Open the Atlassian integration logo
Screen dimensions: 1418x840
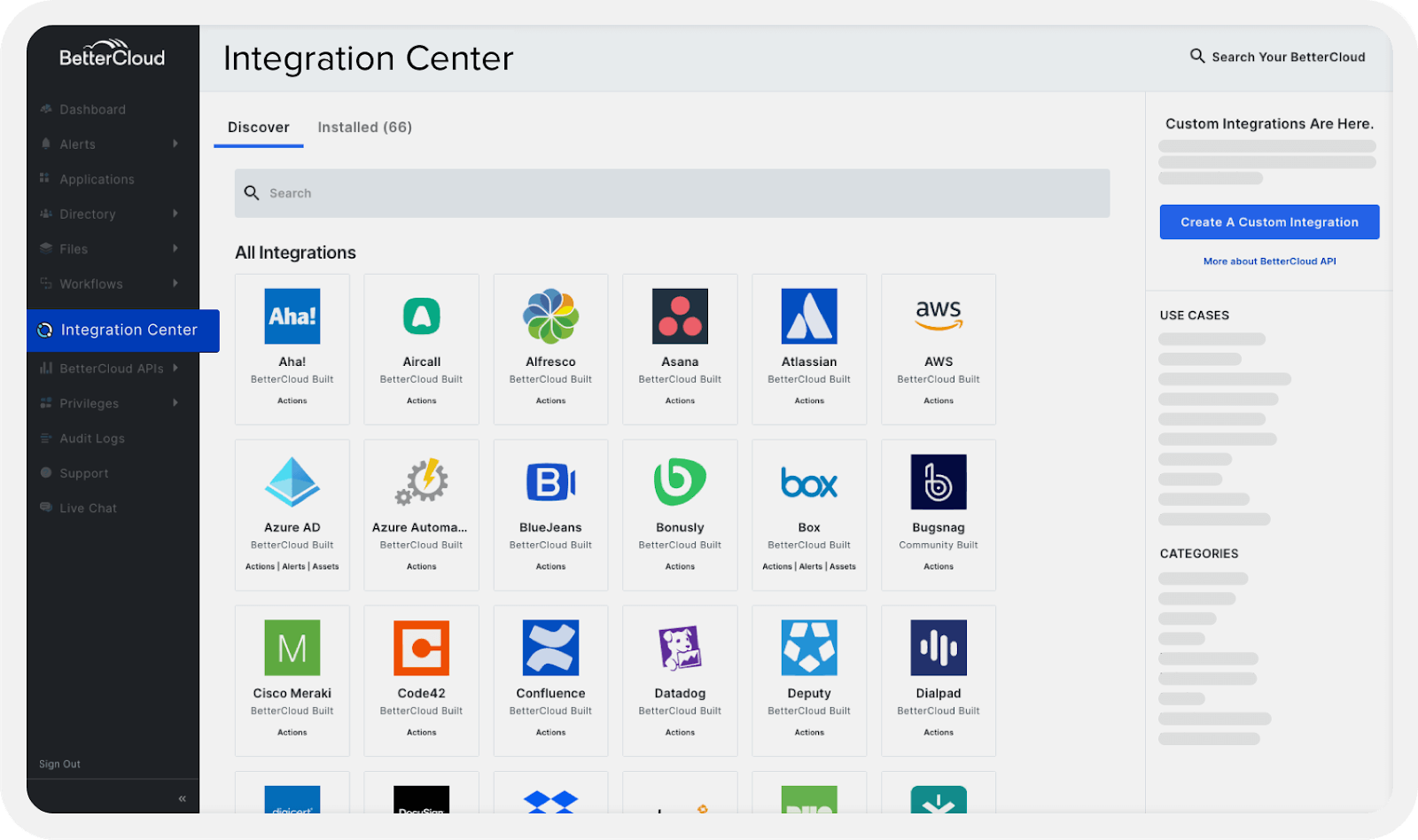[809, 316]
